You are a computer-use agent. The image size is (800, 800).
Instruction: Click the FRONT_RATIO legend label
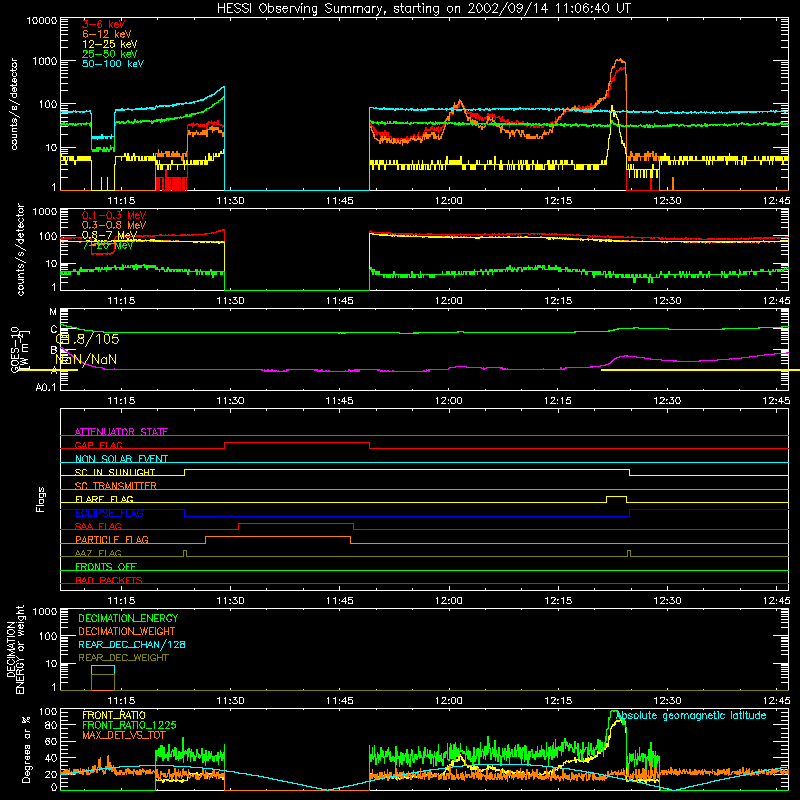pos(114,715)
